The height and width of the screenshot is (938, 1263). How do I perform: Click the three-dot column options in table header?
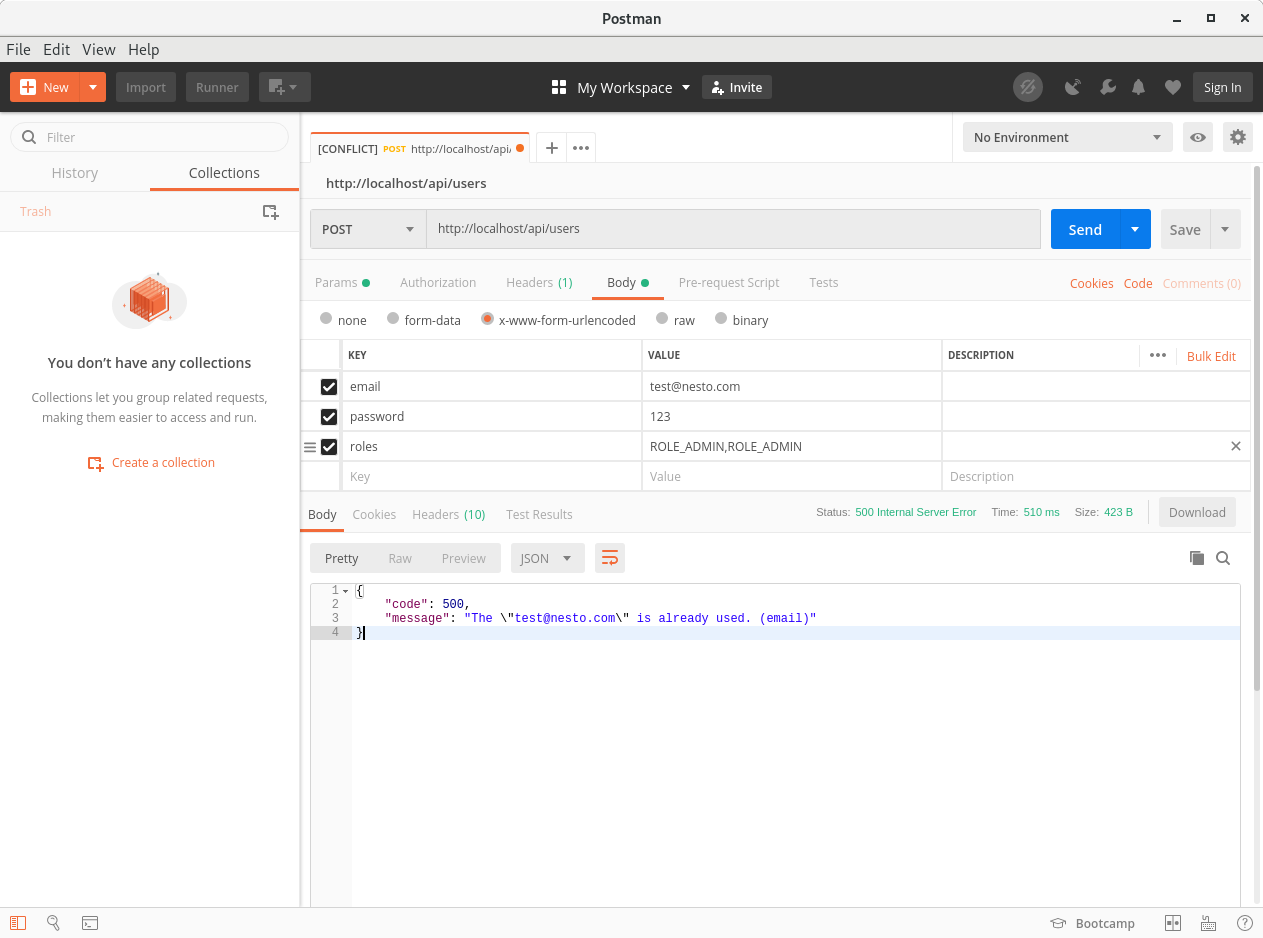1158,355
